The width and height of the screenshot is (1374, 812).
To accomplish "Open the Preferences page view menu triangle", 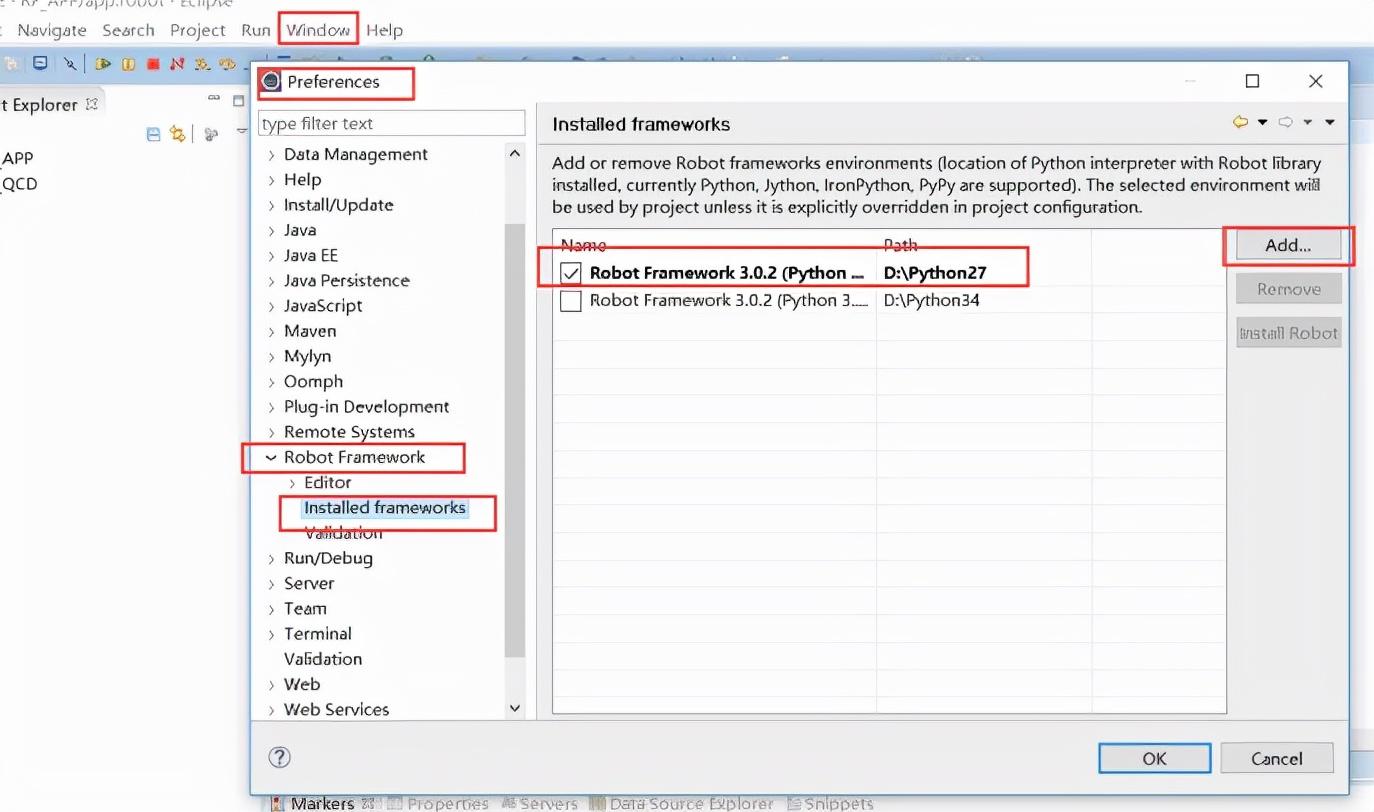I will pos(1330,123).
